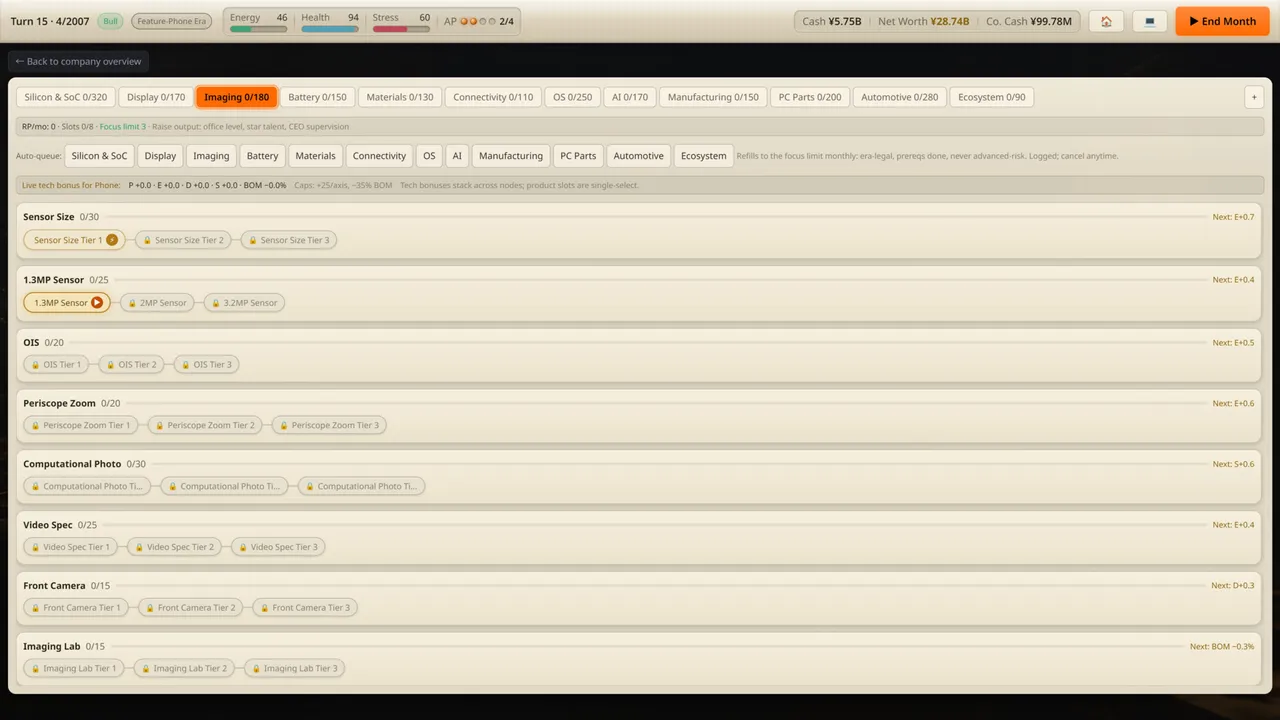This screenshot has height=720, width=1280.
Task: Toggle auto-queue for Connectivity
Action: 379,156
